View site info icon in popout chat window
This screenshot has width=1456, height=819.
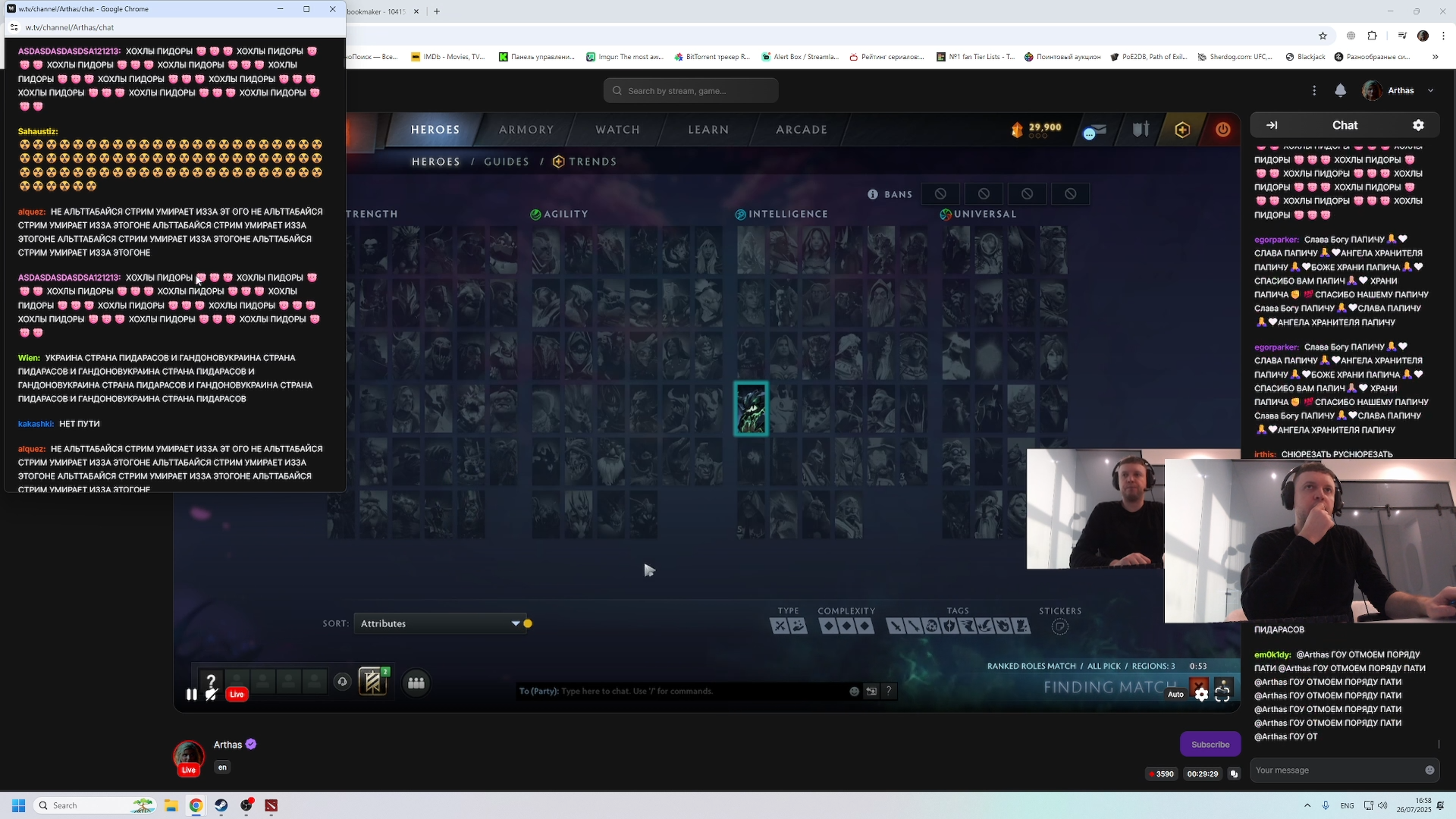click(x=14, y=27)
